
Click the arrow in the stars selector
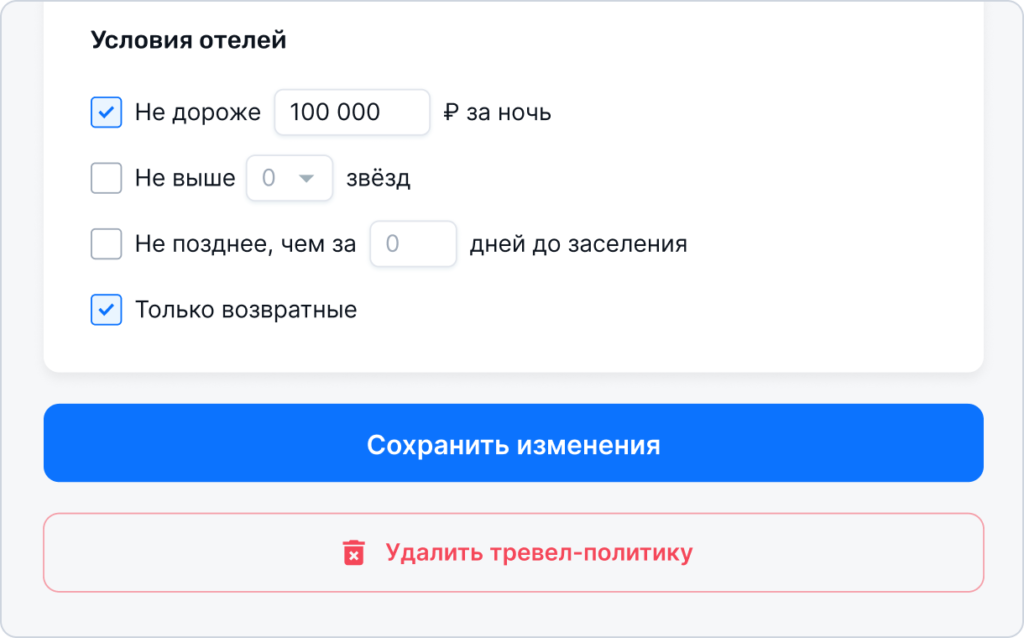click(306, 178)
